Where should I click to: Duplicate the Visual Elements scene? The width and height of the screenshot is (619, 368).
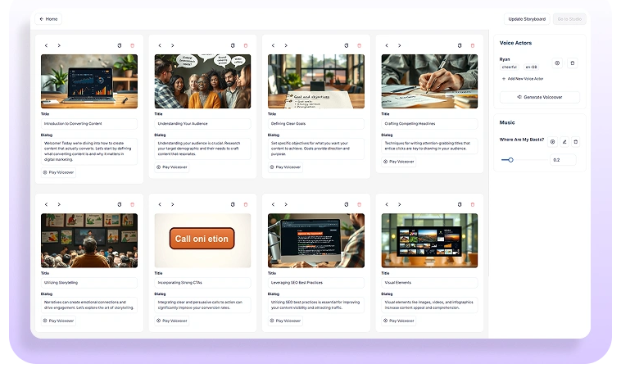coord(460,205)
